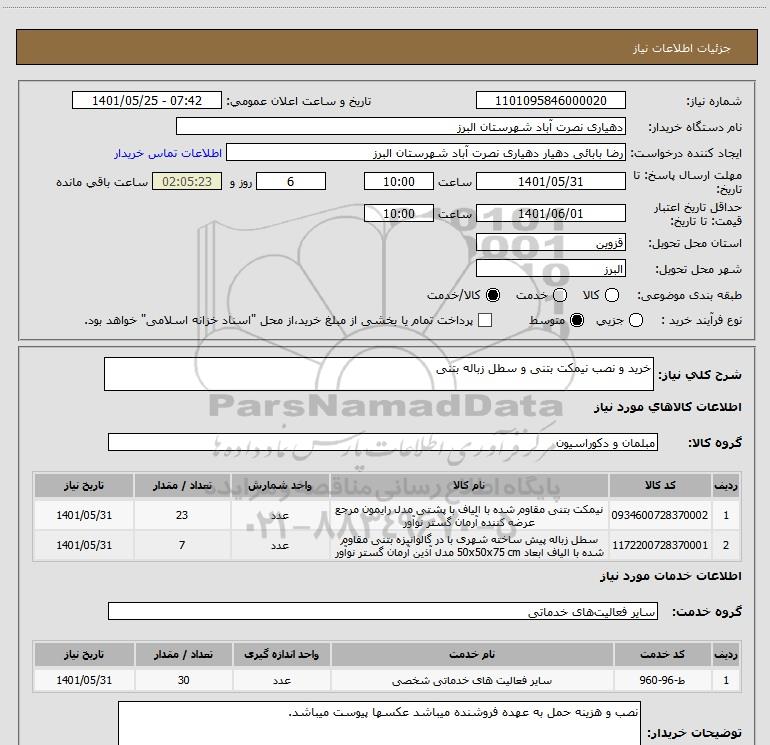Click the response deadline hour 10:00 field
Viewport: 770px width, 745px height.
click(399, 181)
